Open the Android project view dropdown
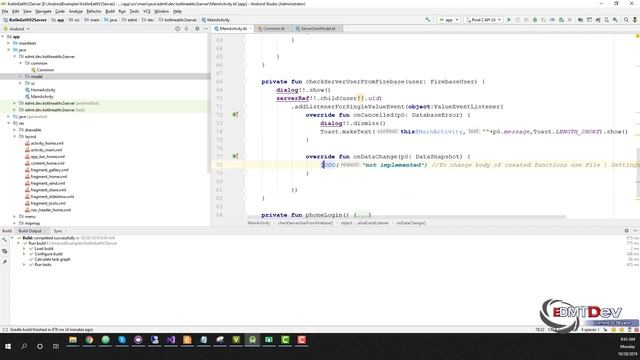The image size is (640, 360). click(16, 29)
